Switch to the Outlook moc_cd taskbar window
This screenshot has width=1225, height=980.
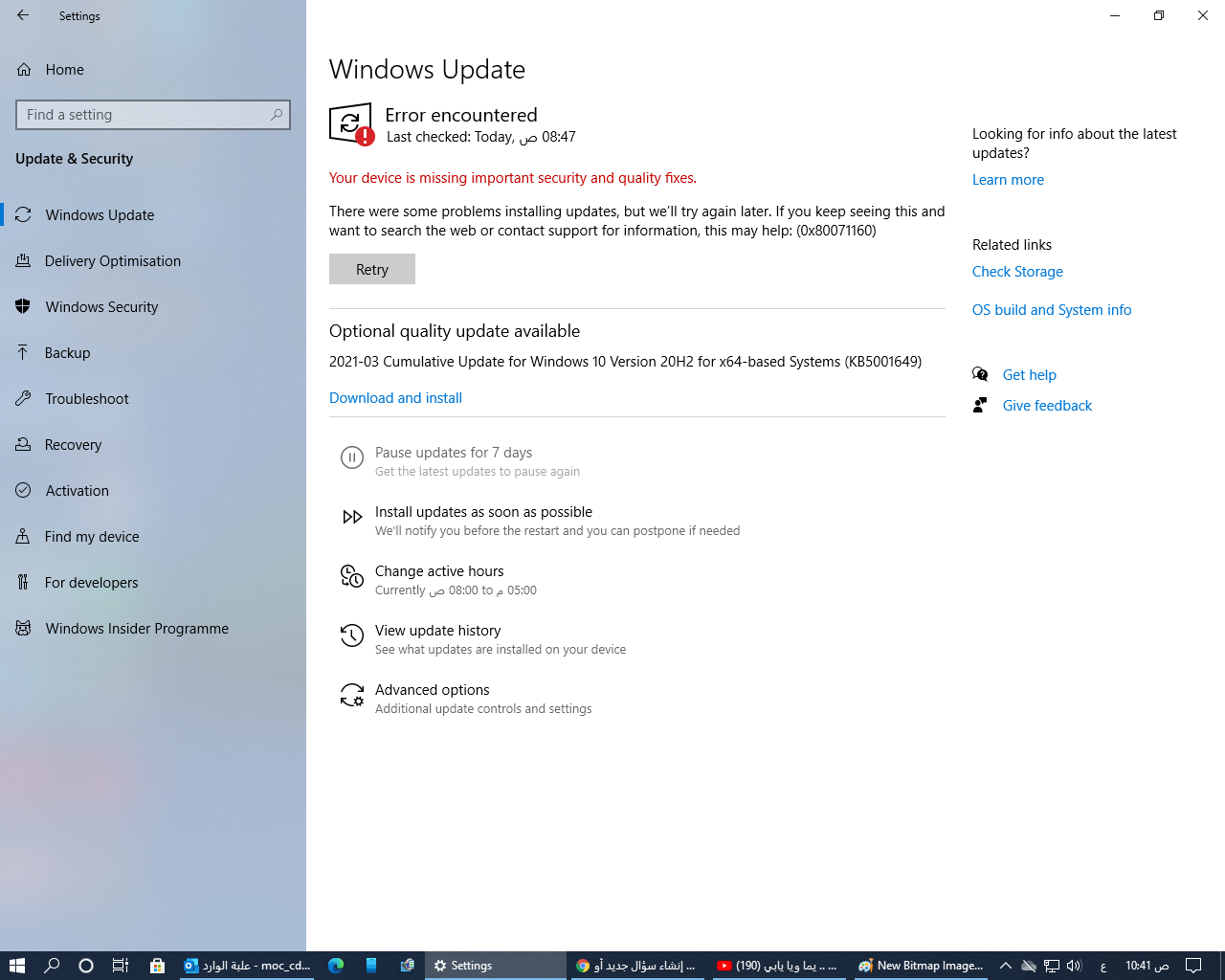[248, 966]
